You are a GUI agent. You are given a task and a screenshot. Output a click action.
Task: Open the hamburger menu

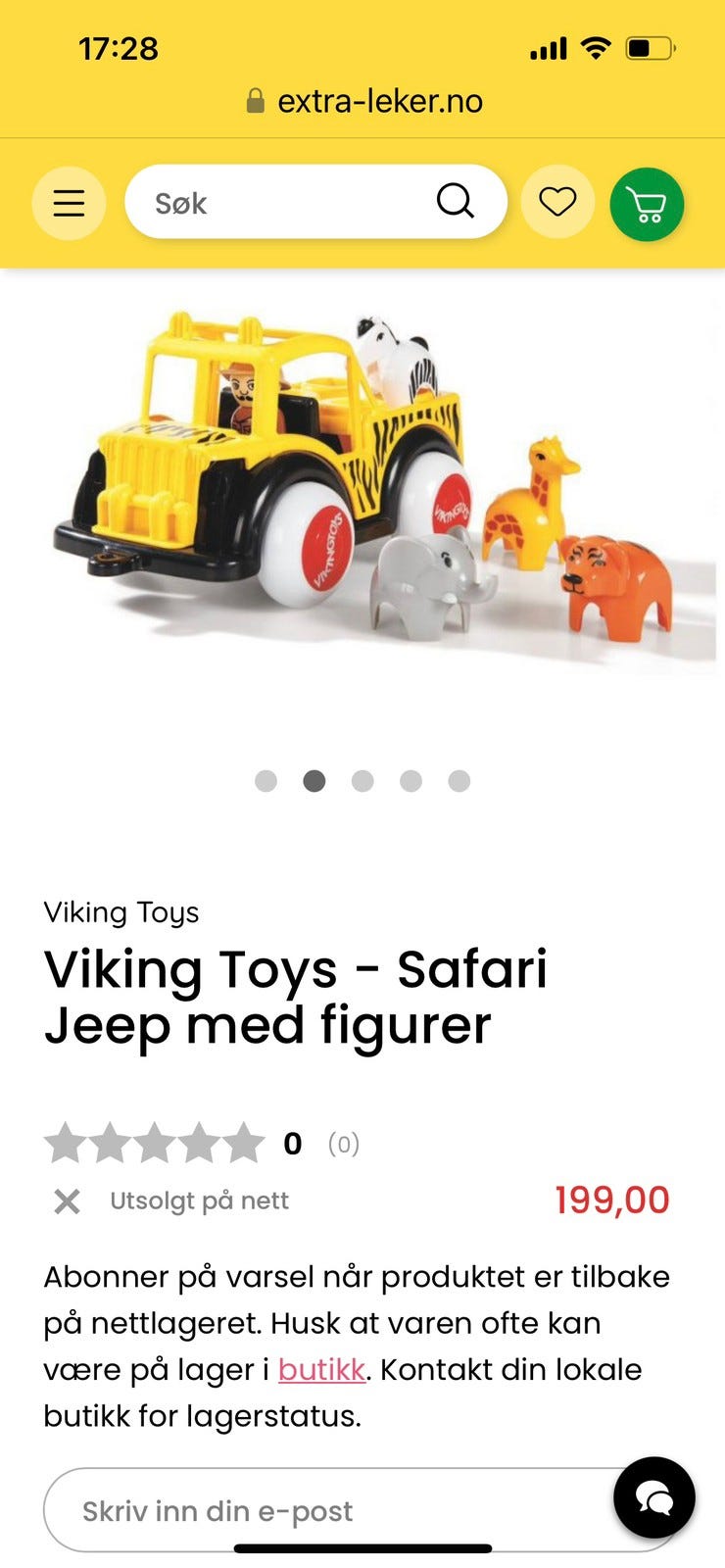pyautogui.click(x=69, y=203)
